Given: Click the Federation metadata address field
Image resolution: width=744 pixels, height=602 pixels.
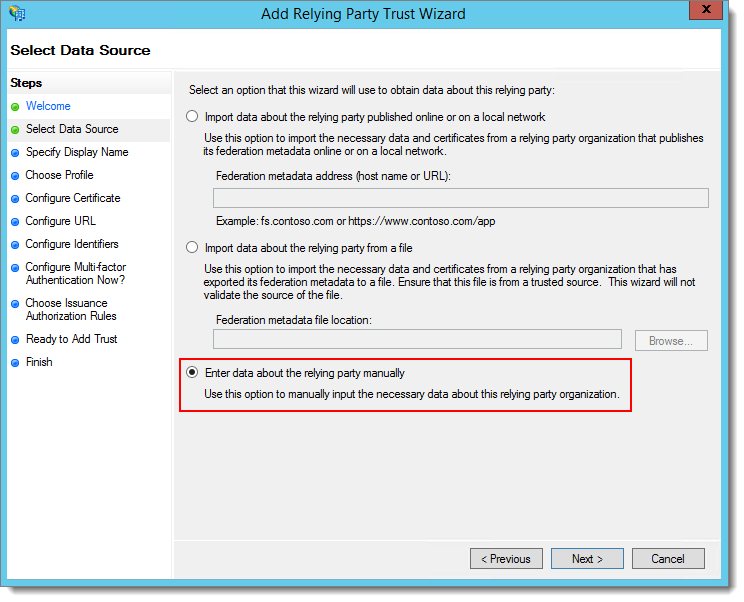Looking at the screenshot, I should click(x=461, y=198).
